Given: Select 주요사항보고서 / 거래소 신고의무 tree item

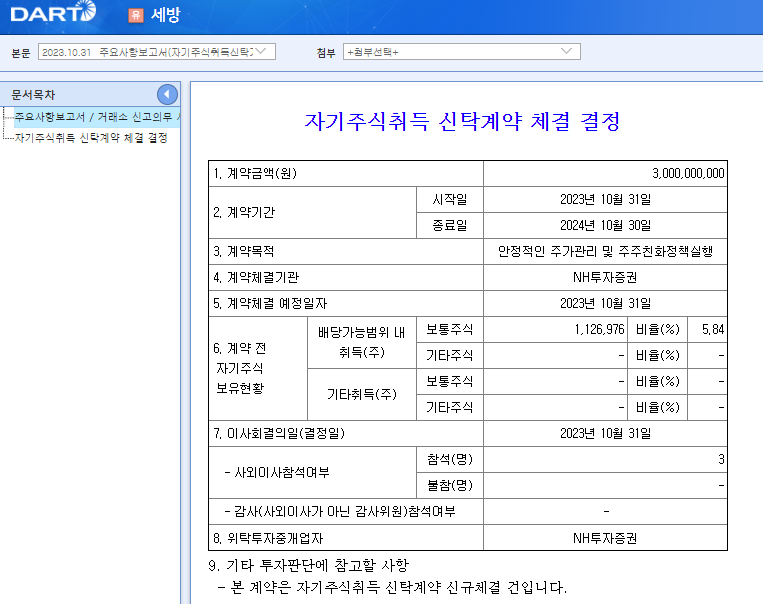Looking at the screenshot, I should (x=97, y=117).
